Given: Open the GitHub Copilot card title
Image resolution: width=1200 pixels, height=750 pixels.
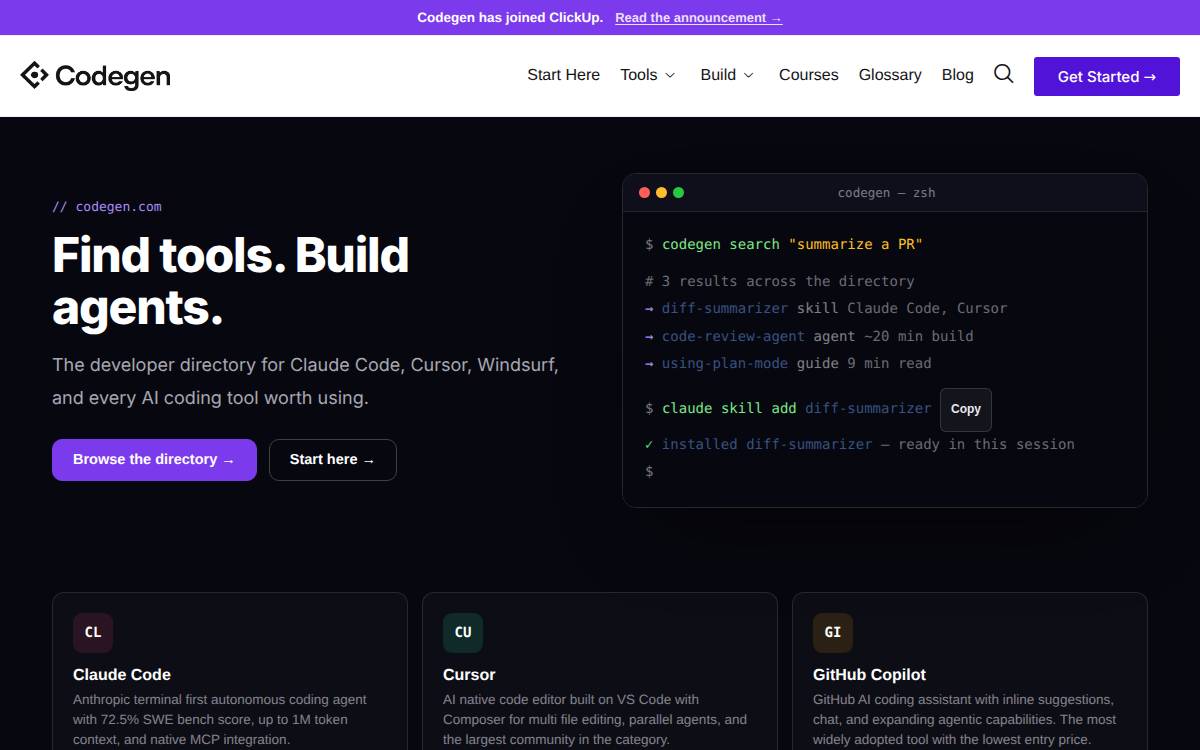Looking at the screenshot, I should tap(870, 674).
